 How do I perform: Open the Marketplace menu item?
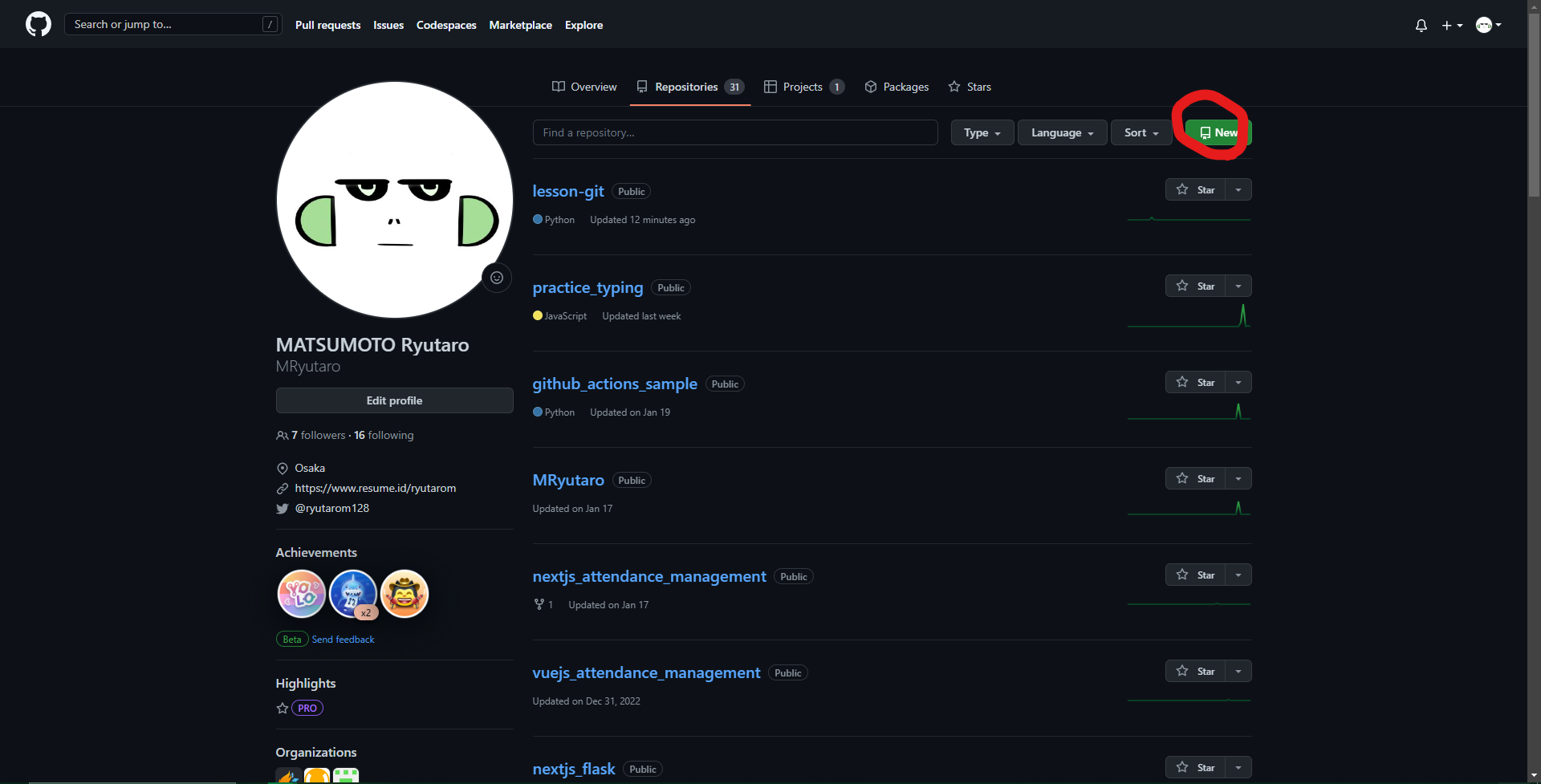(x=520, y=25)
